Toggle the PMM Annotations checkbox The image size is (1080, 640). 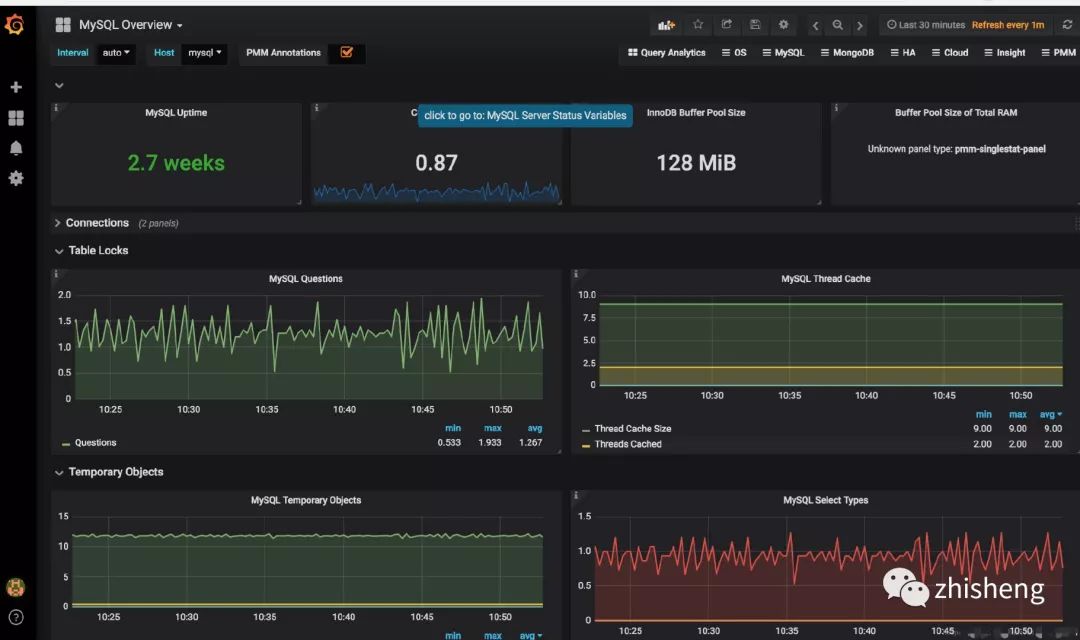tap(346, 52)
